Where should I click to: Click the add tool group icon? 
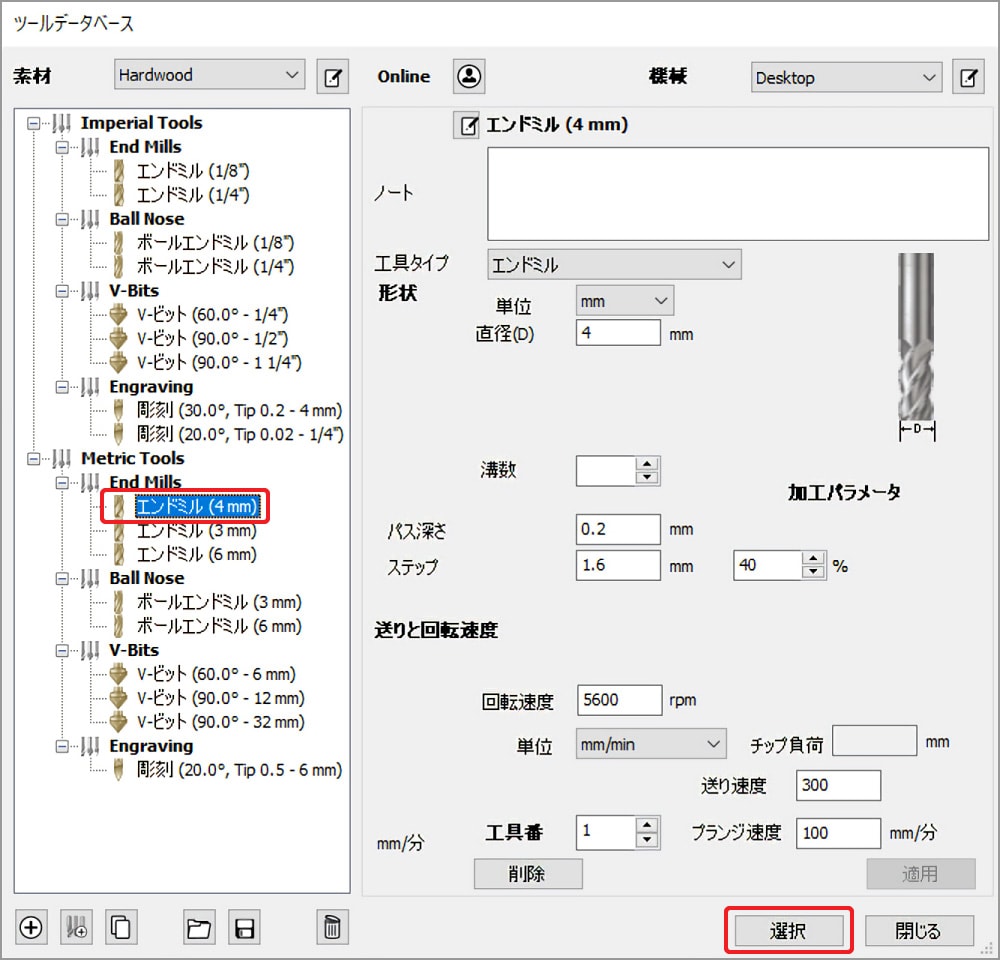(x=76, y=927)
